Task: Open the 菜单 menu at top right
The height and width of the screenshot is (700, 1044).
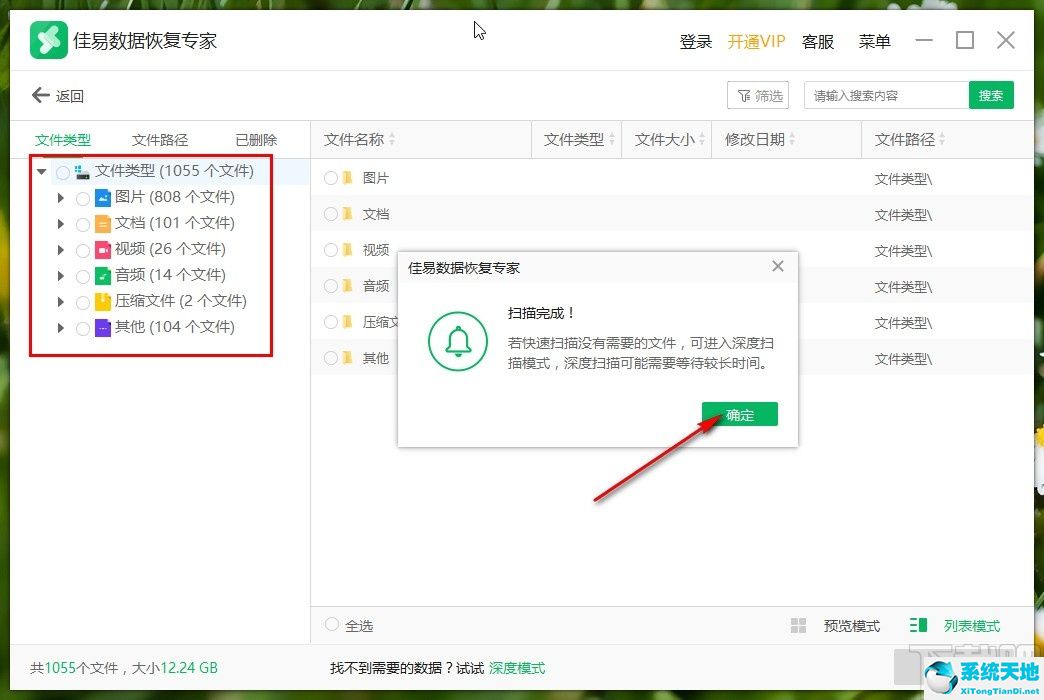Action: (874, 41)
